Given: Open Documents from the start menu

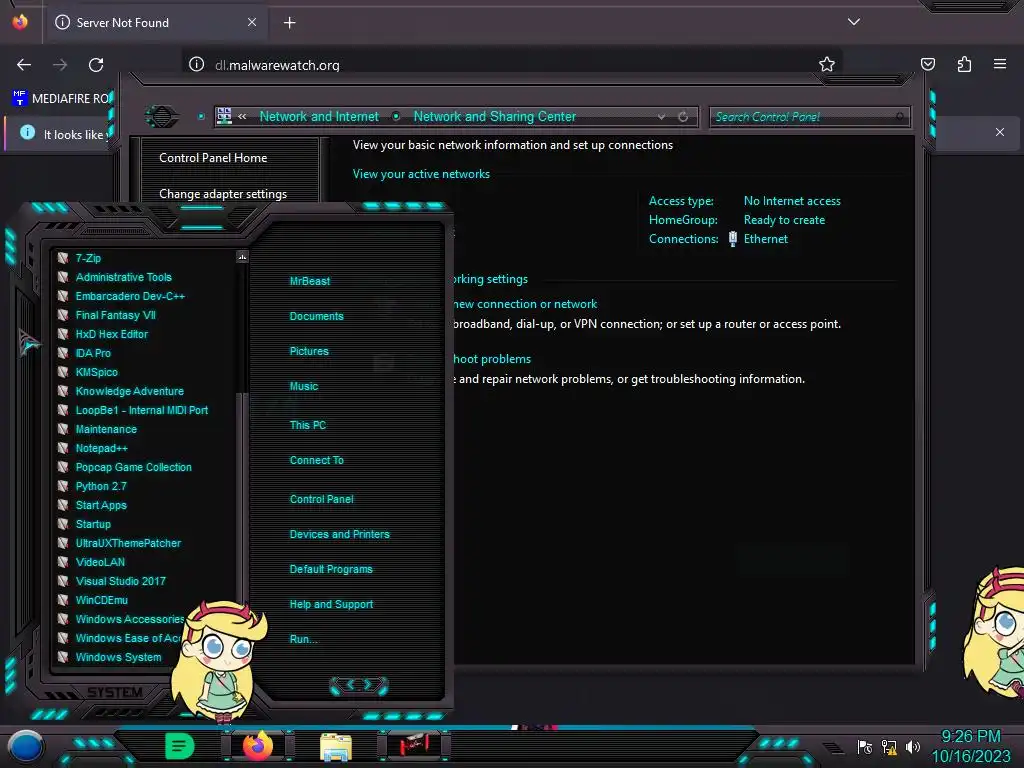Looking at the screenshot, I should click(316, 316).
